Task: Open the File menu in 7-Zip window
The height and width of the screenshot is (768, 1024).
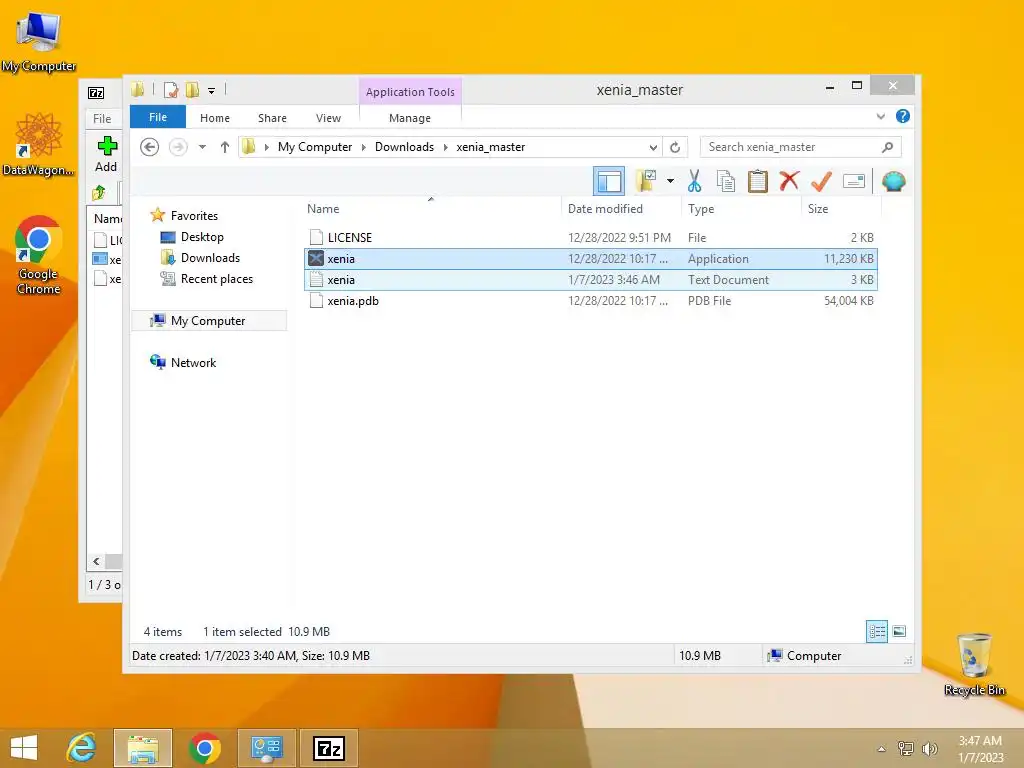Action: pos(102,118)
